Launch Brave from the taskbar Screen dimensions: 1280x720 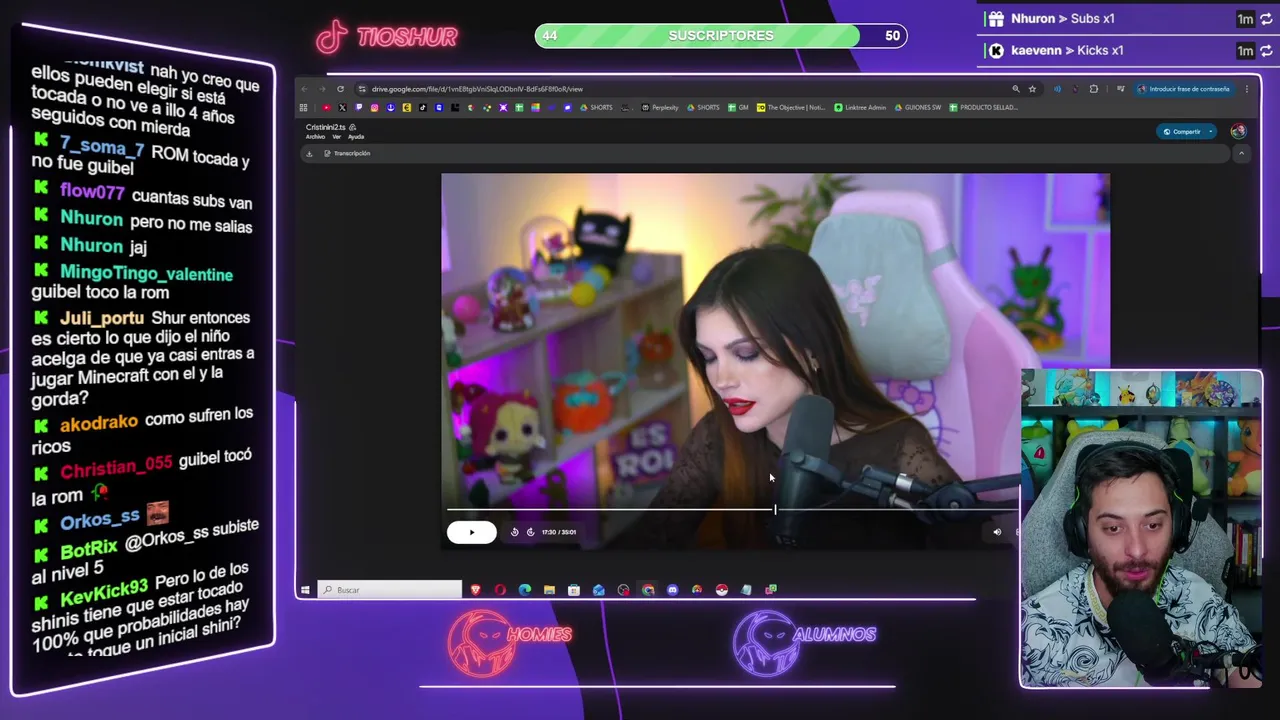(476, 590)
